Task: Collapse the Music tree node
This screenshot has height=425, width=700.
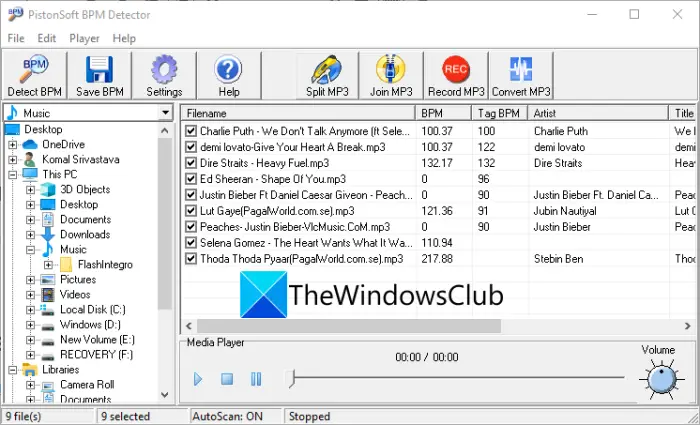Action: click(x=30, y=250)
